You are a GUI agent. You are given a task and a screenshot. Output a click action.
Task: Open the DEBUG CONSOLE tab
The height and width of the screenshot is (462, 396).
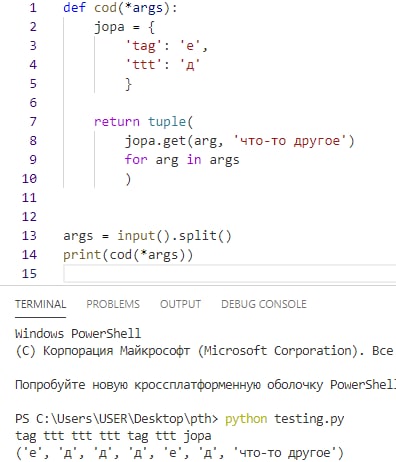pyautogui.click(x=264, y=304)
